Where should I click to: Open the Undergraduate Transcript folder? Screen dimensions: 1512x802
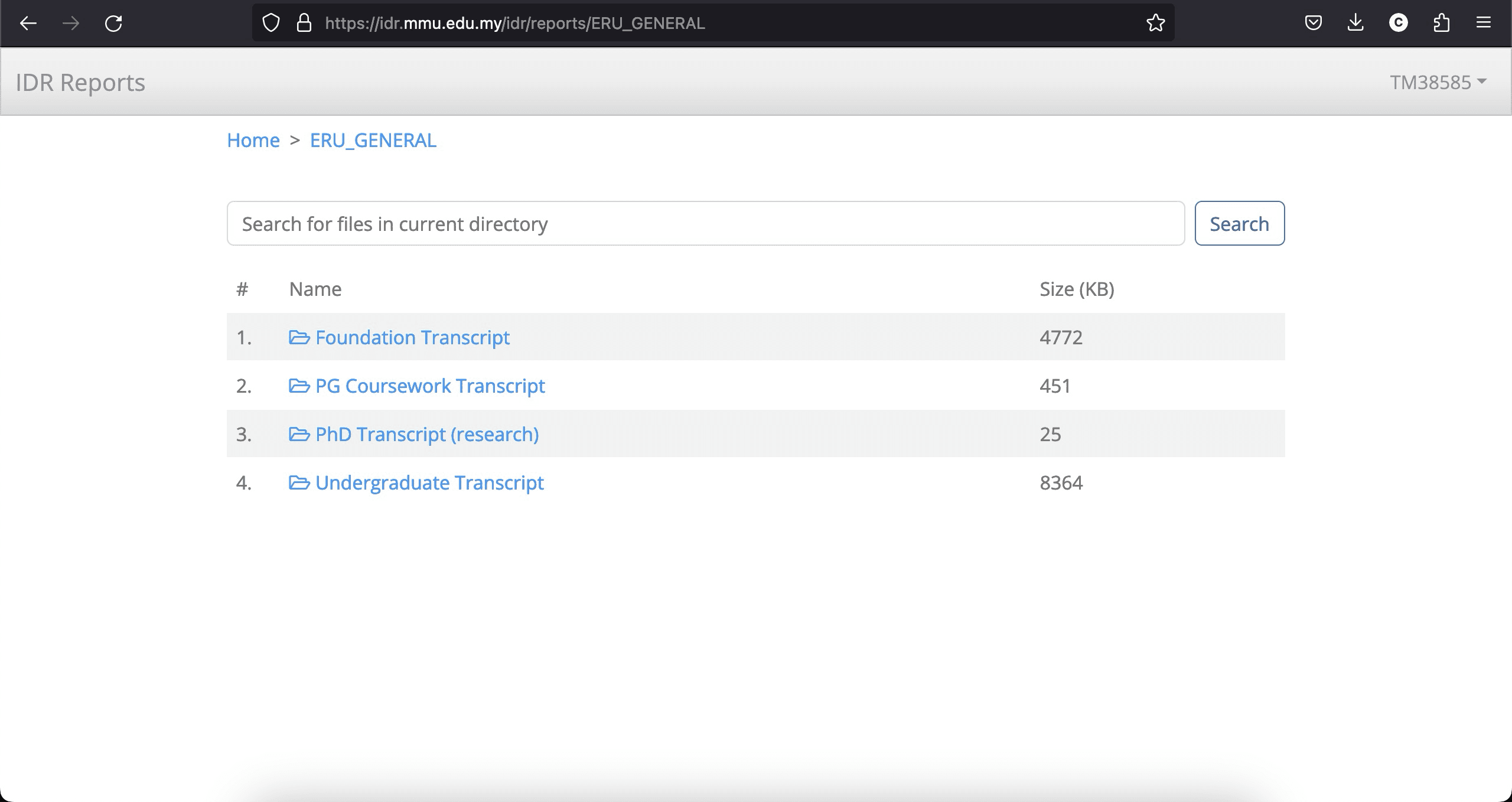click(429, 482)
